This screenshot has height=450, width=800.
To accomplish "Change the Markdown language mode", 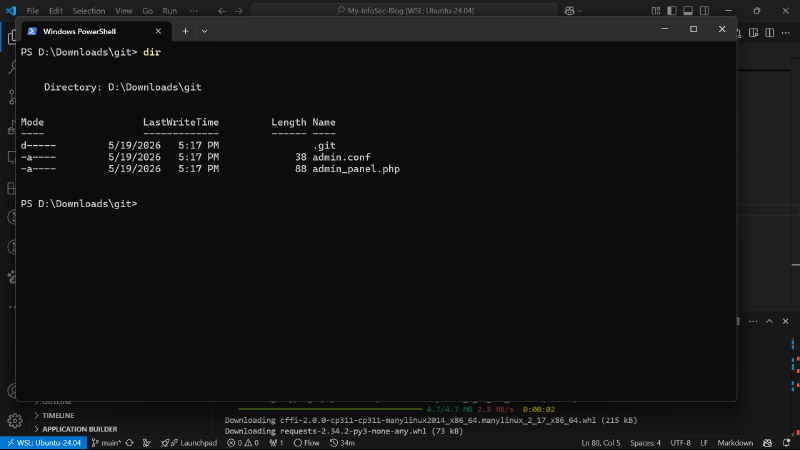I will tap(735, 443).
